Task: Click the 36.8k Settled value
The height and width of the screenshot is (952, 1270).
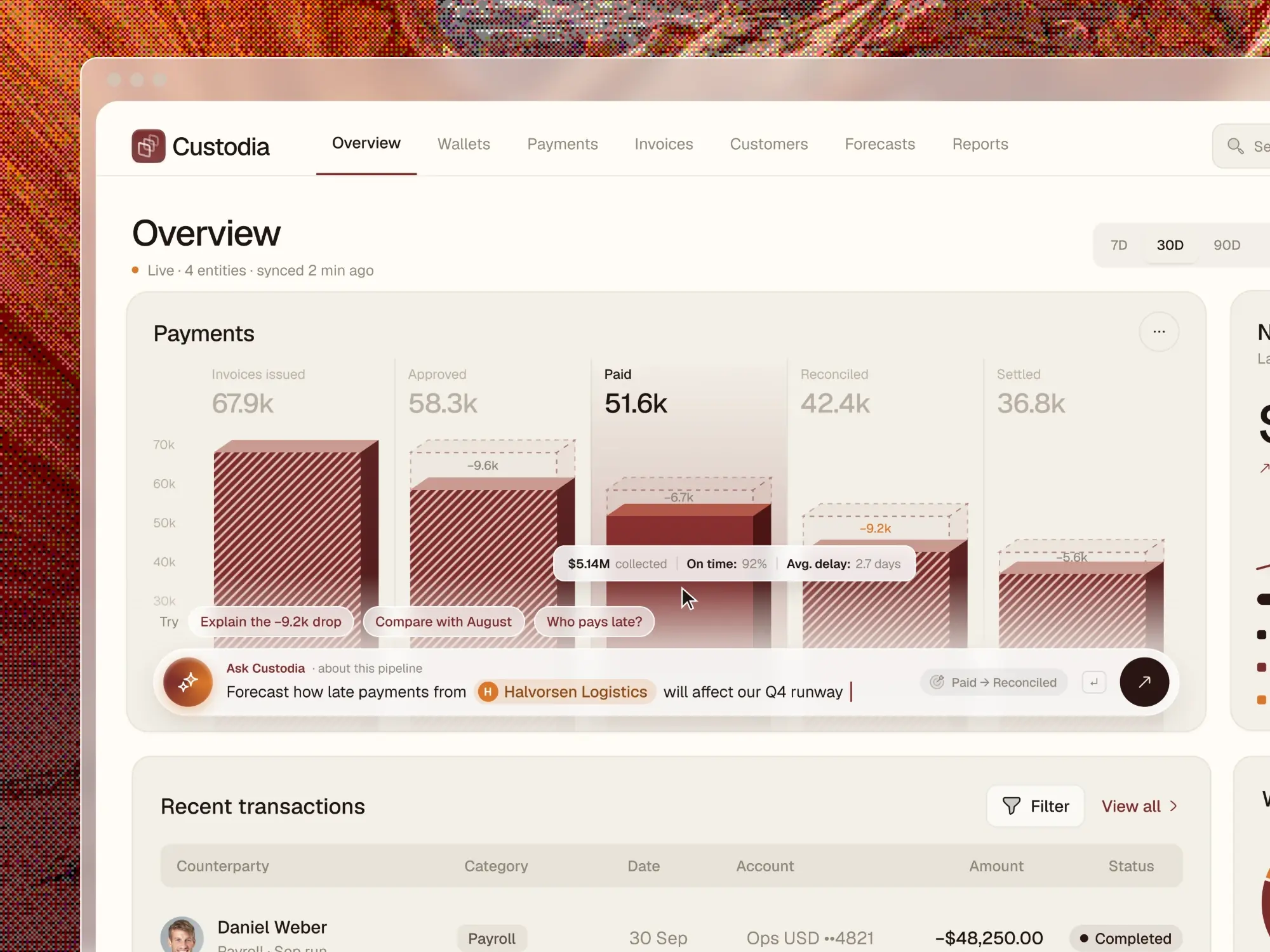Action: pos(1031,404)
